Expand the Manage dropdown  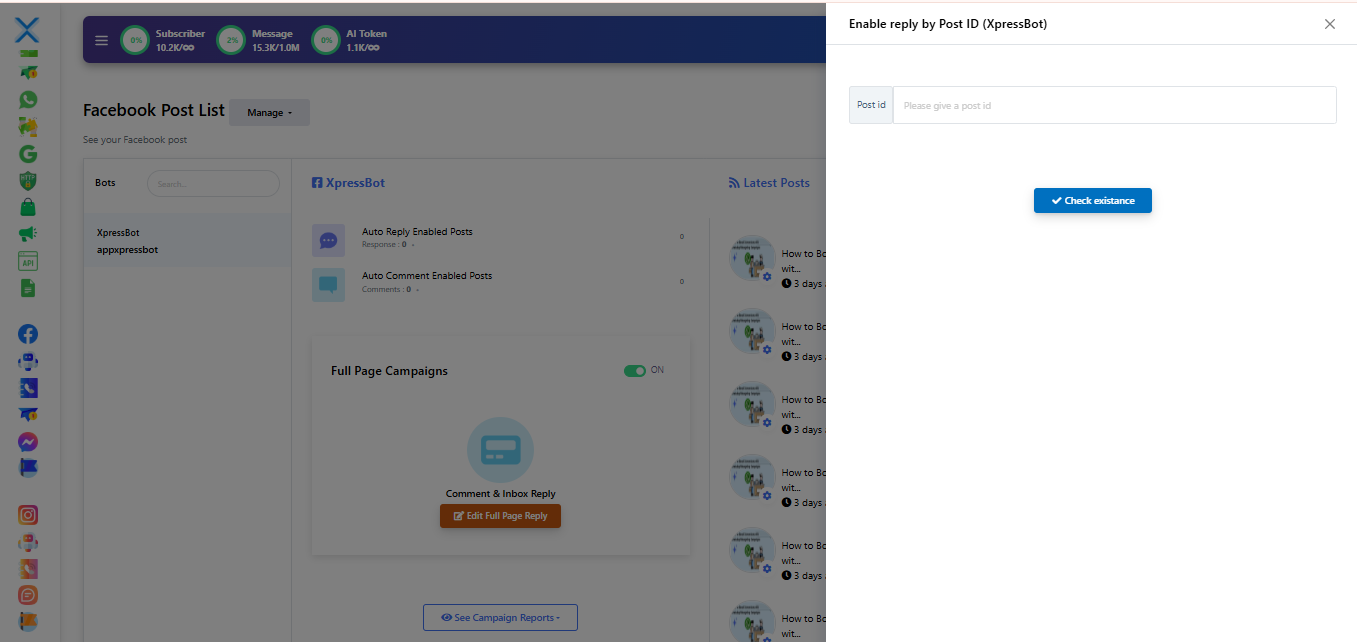[269, 113]
